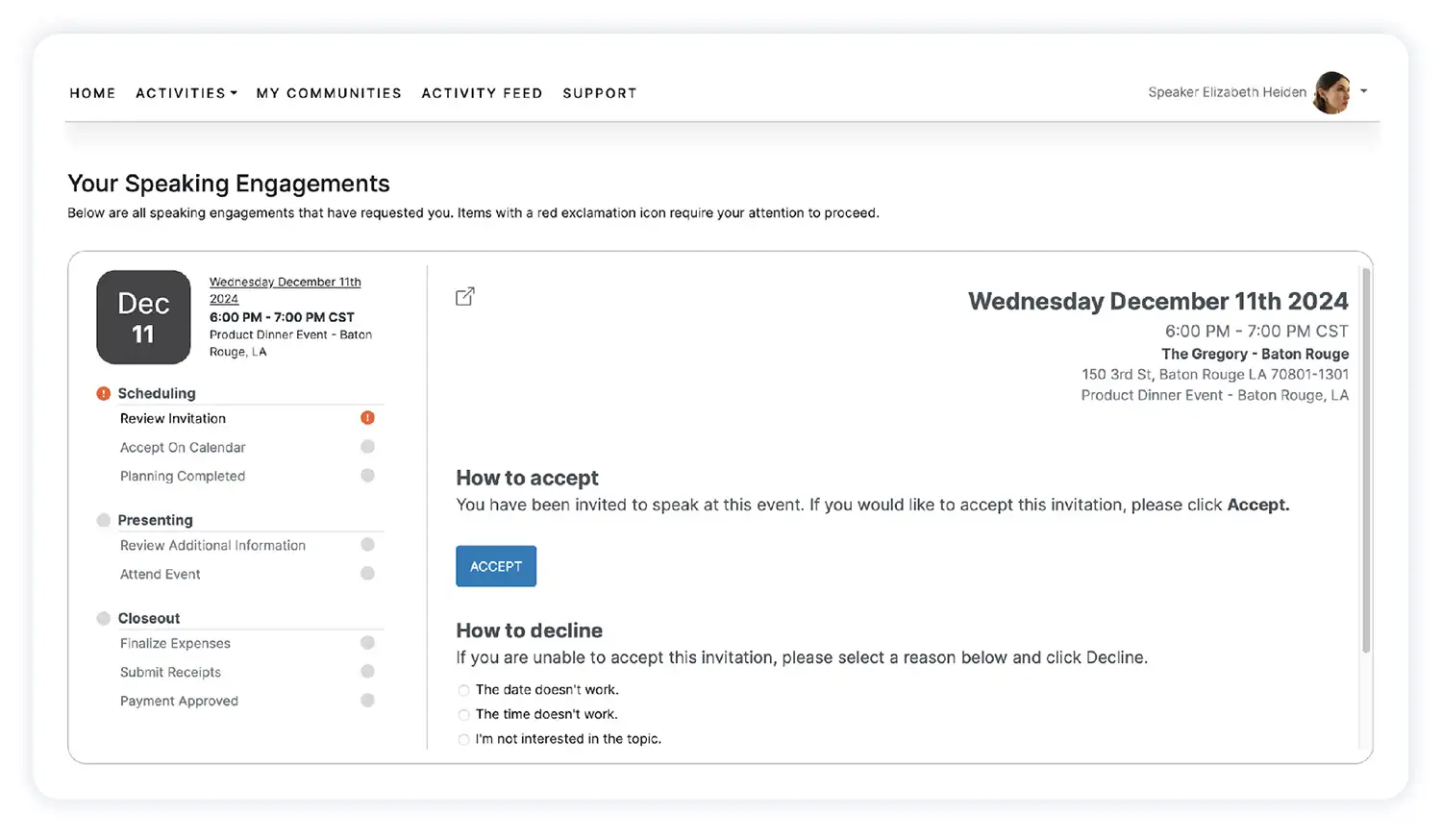The width and height of the screenshot is (1442, 840).
Task: Select the Review Invitation step
Action: click(x=173, y=418)
